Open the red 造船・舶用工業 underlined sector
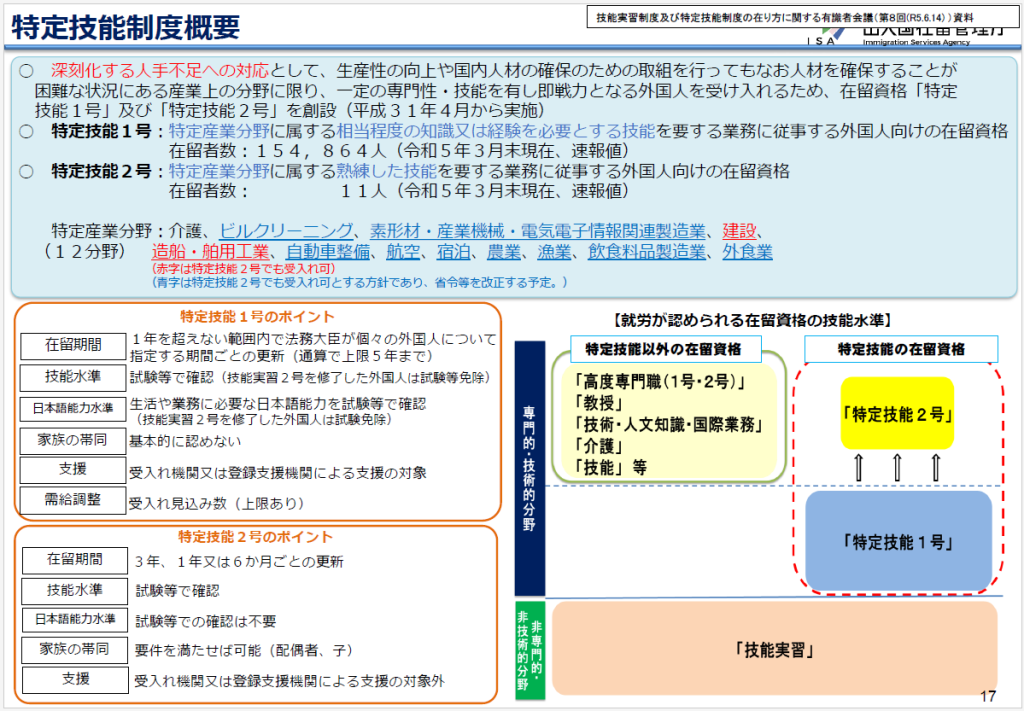Viewport: 1024px width, 711px height. pos(210,251)
